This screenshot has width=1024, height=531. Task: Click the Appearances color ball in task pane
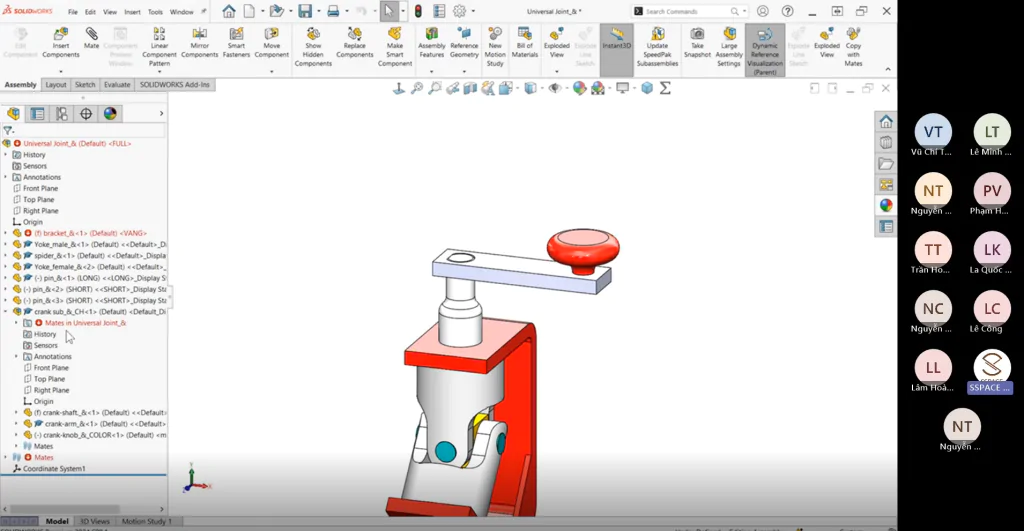coord(886,205)
